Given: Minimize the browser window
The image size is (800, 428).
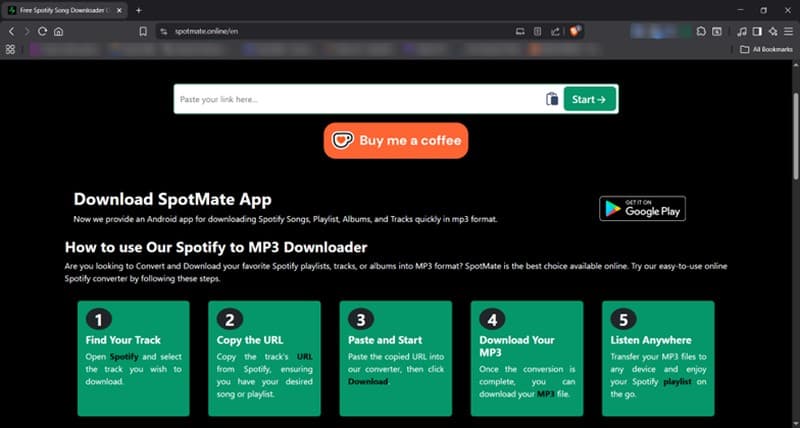Looking at the screenshot, I should [x=740, y=10].
